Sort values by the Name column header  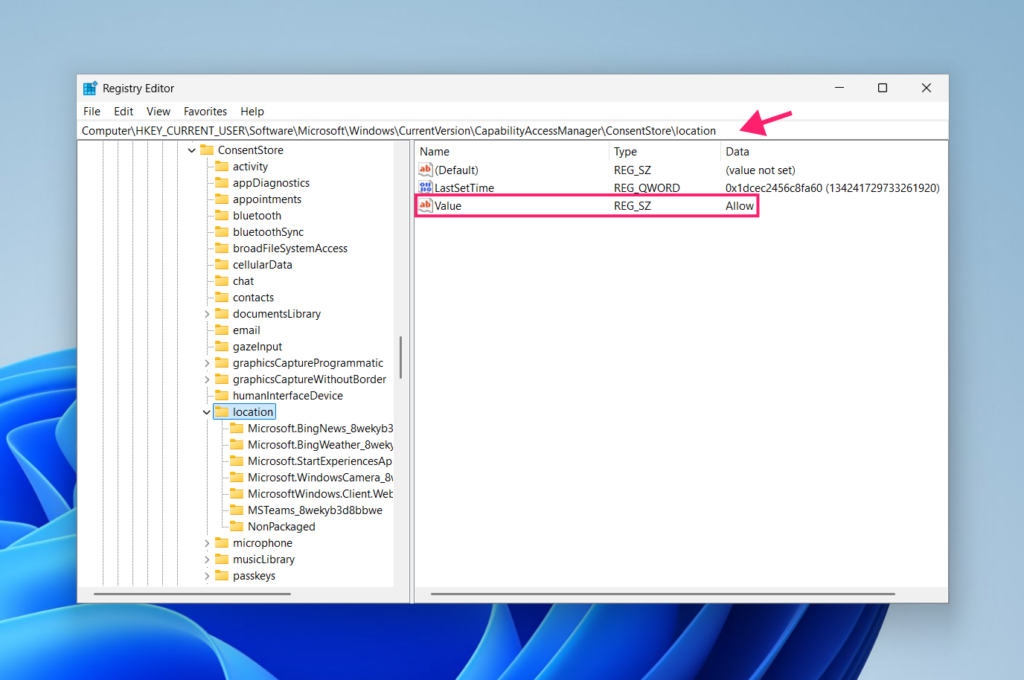tap(512, 152)
